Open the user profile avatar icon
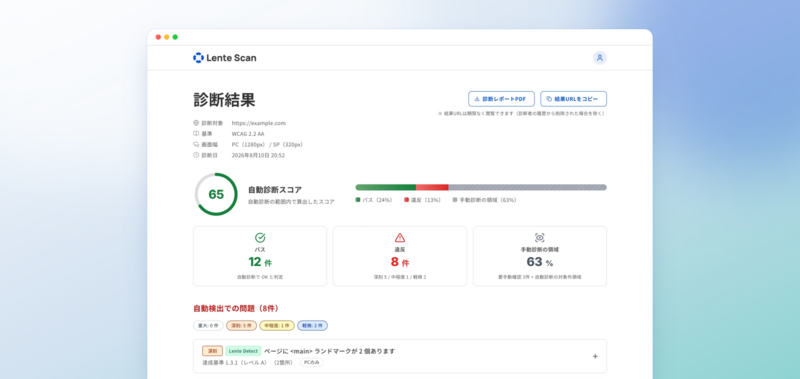The width and height of the screenshot is (800, 379). [599, 58]
